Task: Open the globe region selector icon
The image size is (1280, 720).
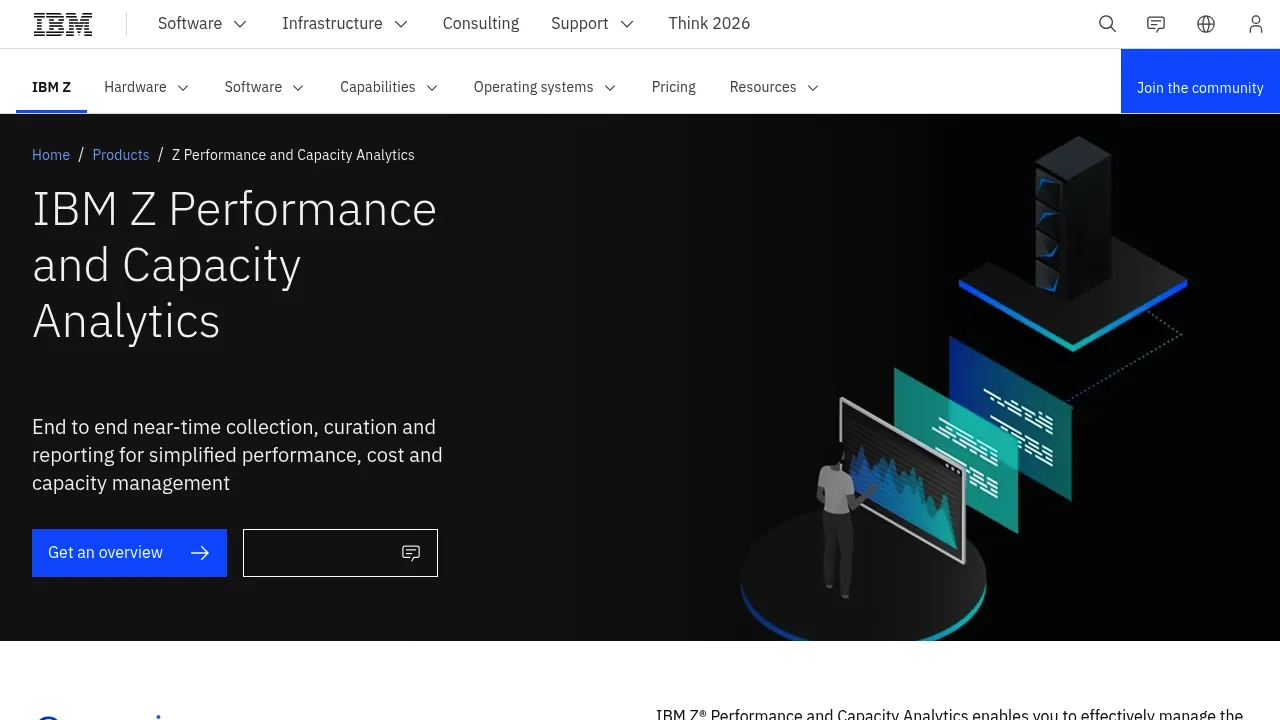Action: pos(1206,24)
